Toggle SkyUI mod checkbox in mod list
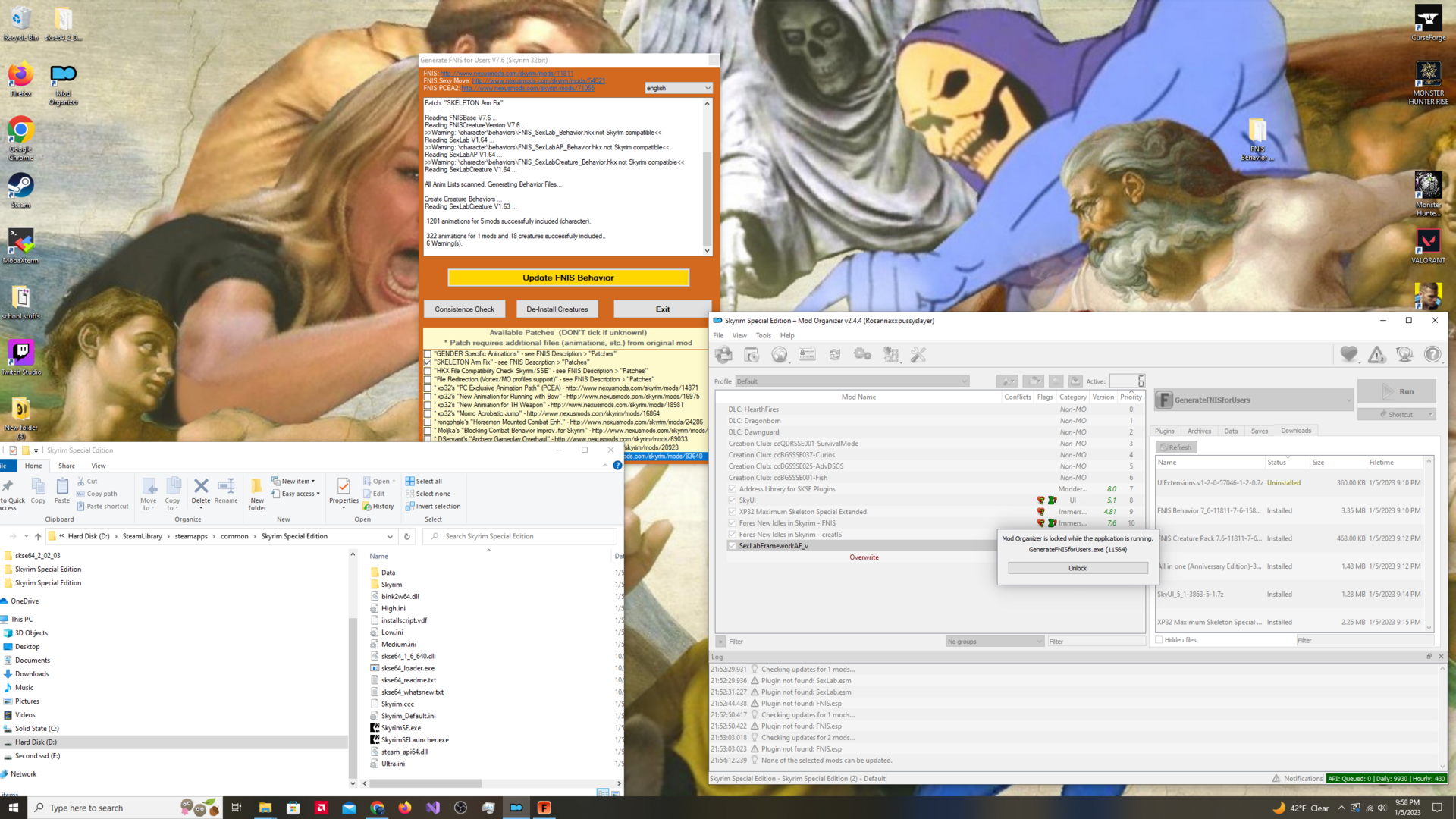This screenshot has width=1456, height=819. click(732, 500)
